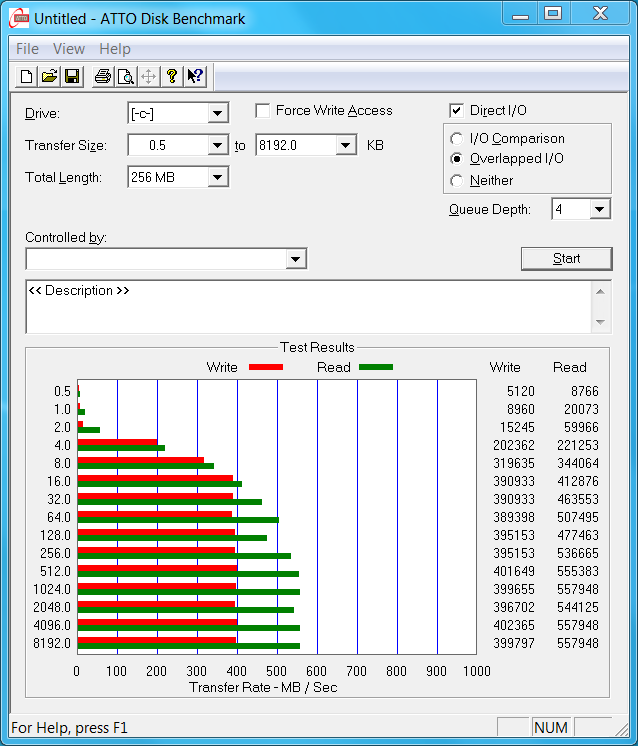
Task: Open the Controlled by dropdown
Action: point(295,259)
